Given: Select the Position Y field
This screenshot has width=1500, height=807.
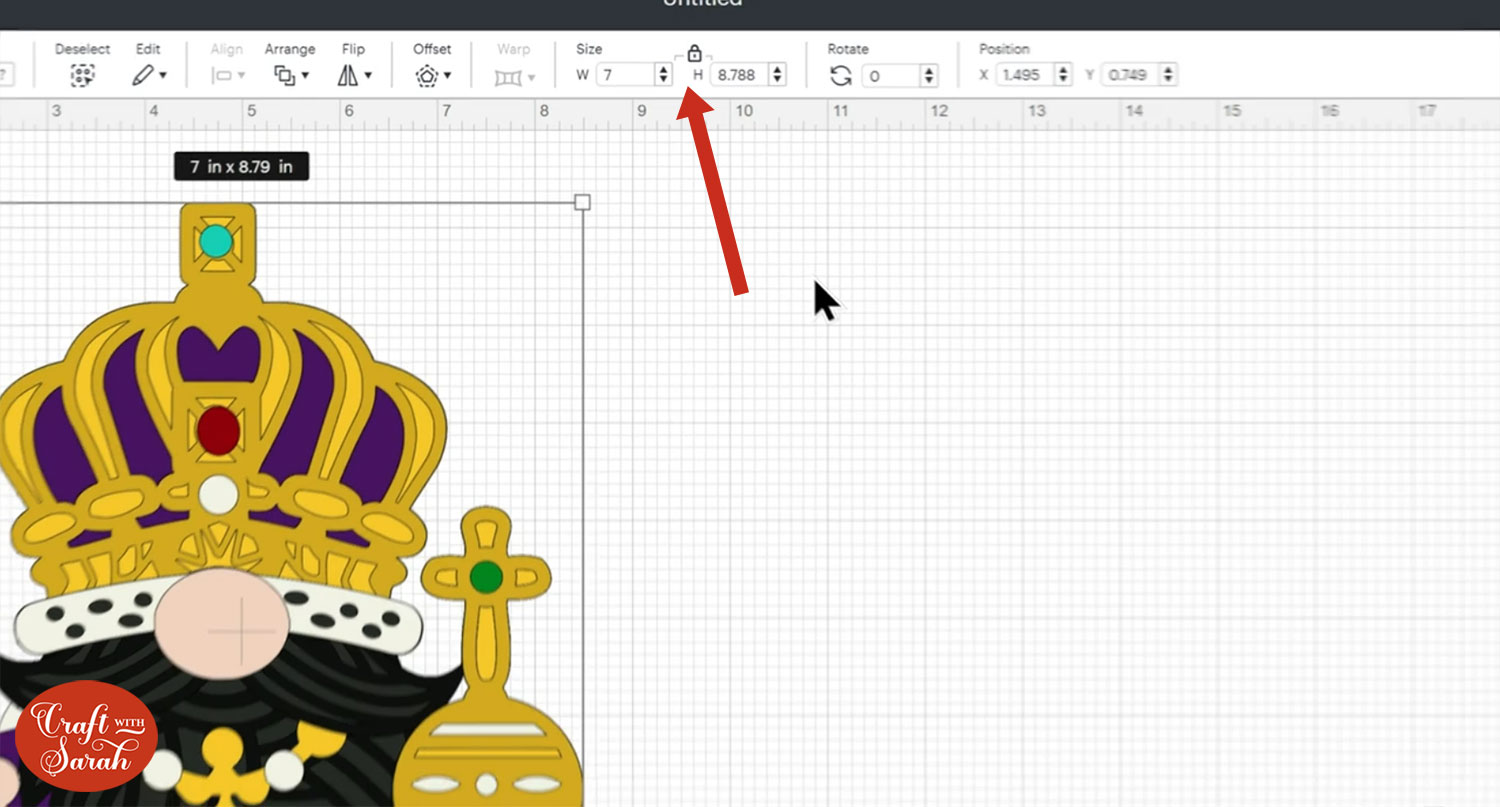Looking at the screenshot, I should coord(1130,75).
